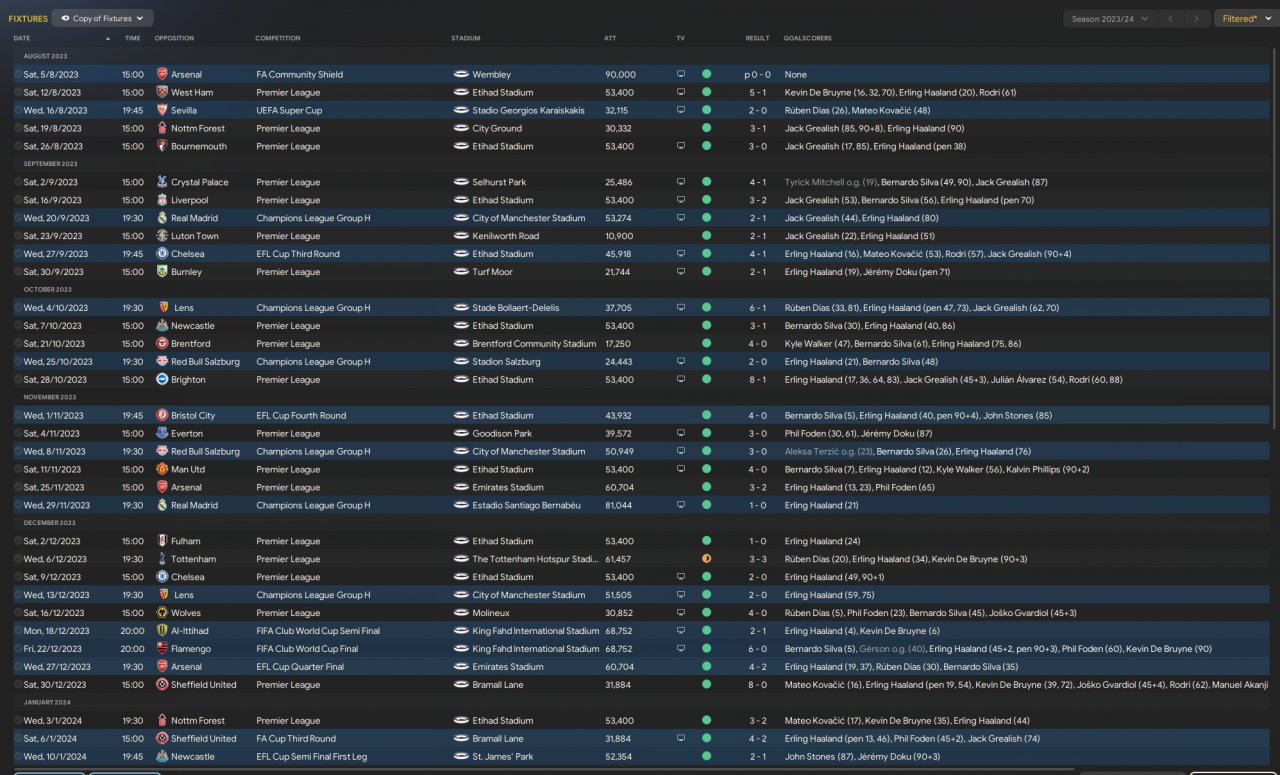1280x775 pixels.
Task: Sort by the STADIUM column header
Action: [x=466, y=38]
